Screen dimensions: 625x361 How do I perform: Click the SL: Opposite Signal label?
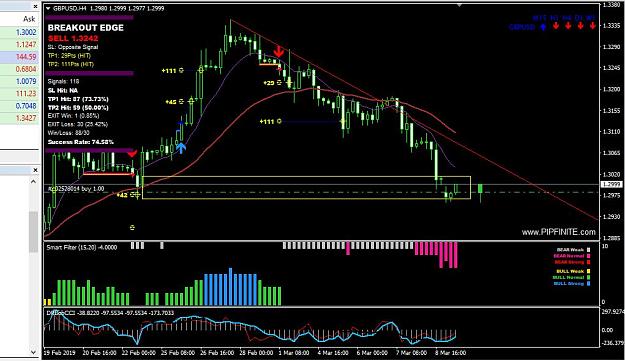pos(73,47)
